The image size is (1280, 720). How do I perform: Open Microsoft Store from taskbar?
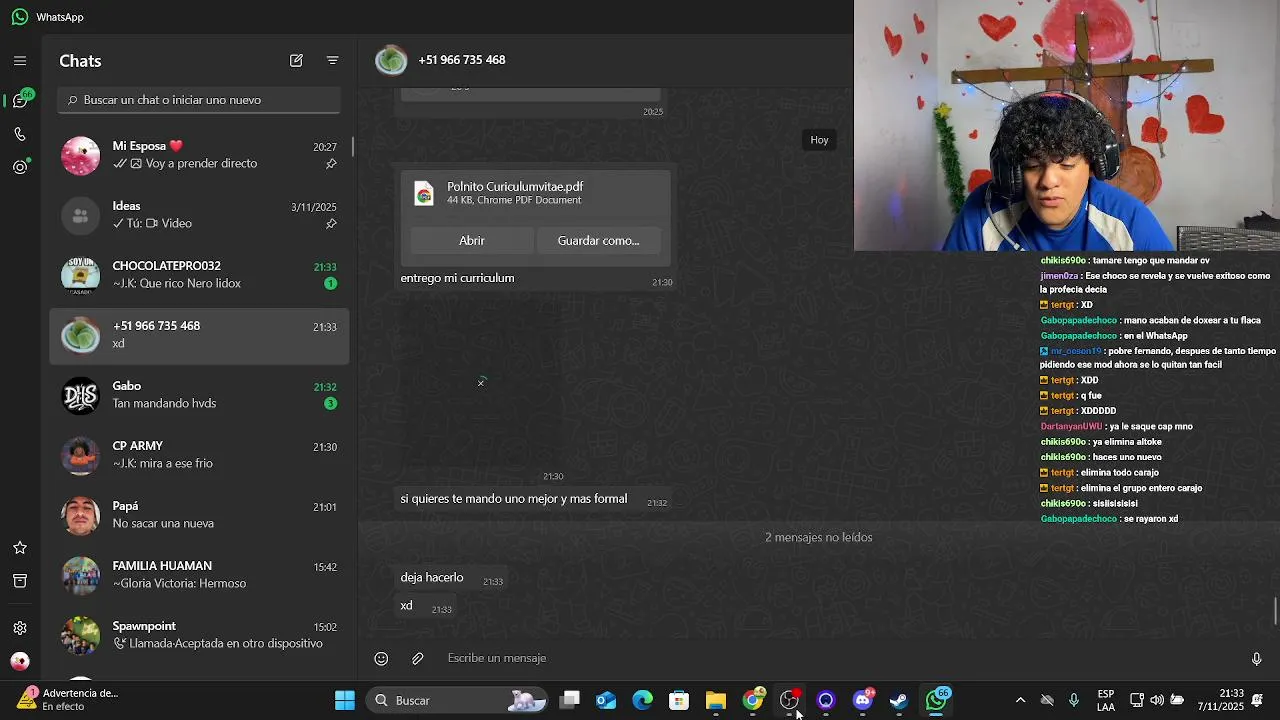coord(679,701)
